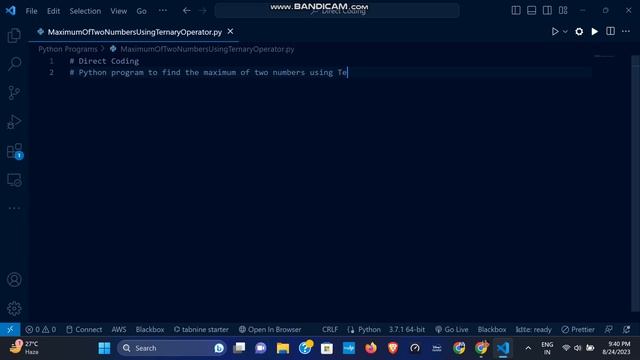The width and height of the screenshot is (640, 360).
Task: Click the tabnine starter status item
Action: tap(201, 329)
